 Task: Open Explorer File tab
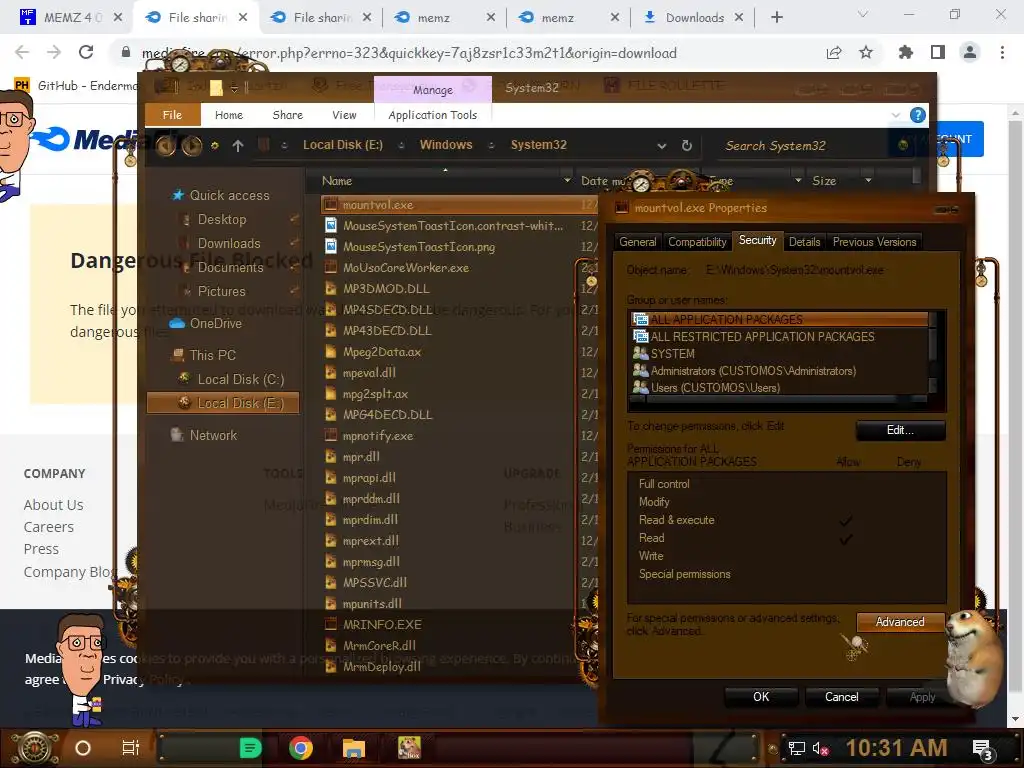tap(172, 115)
